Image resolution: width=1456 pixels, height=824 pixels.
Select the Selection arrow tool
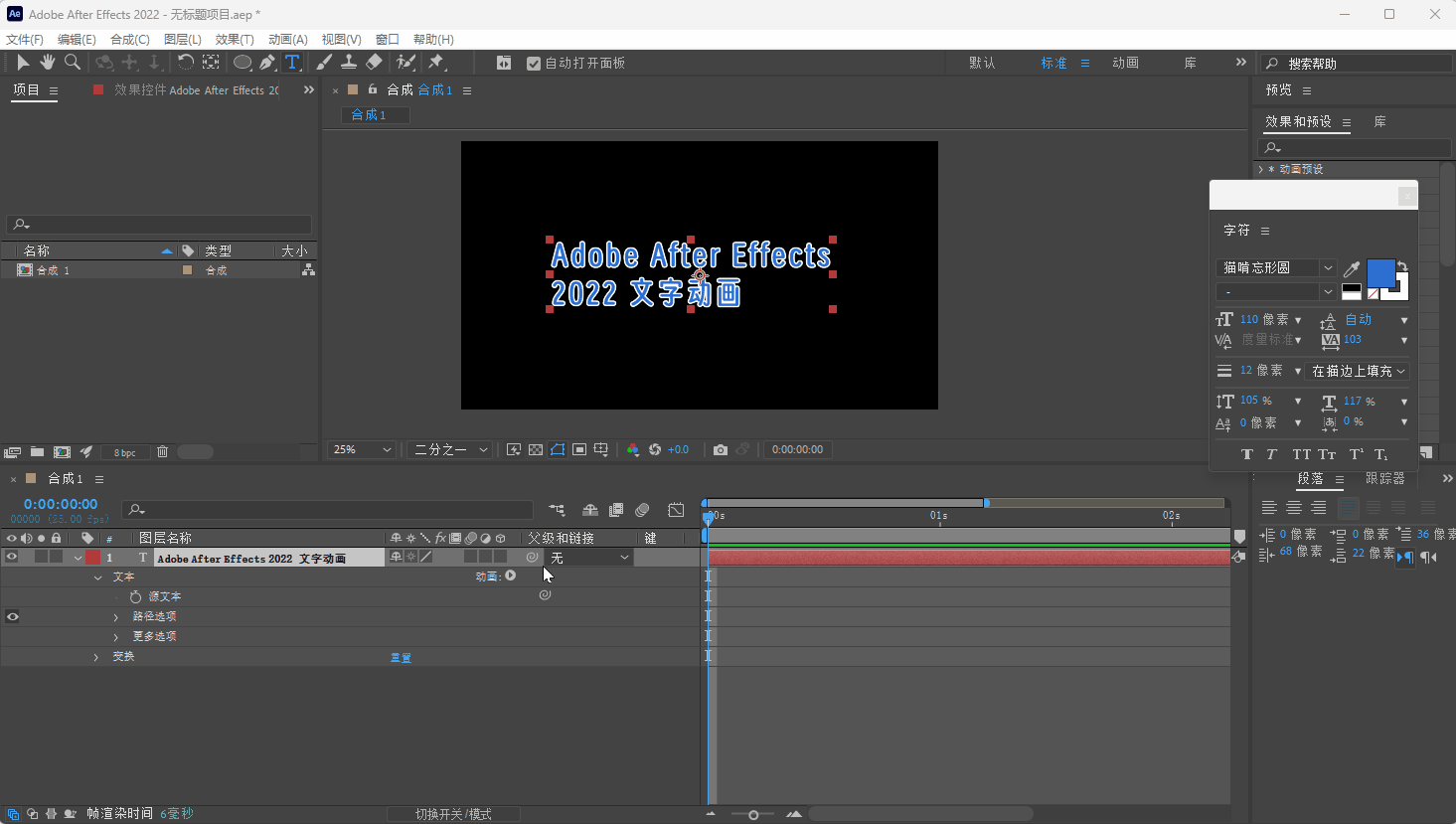pyautogui.click(x=23, y=63)
